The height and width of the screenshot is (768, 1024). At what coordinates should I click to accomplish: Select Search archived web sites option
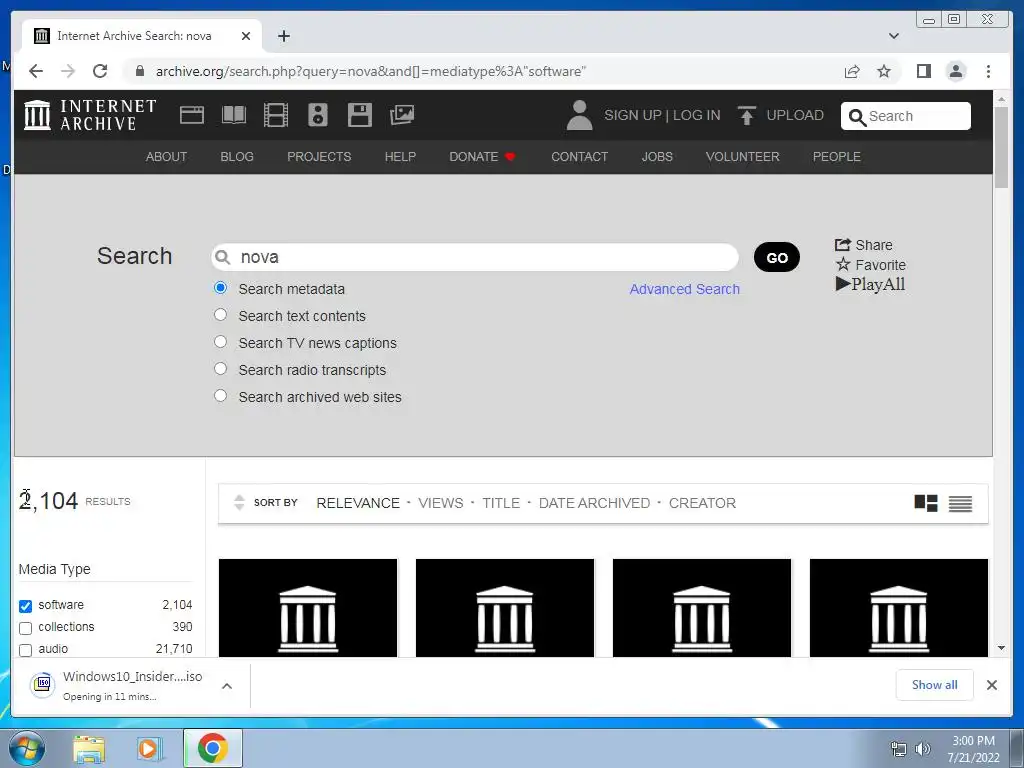(x=221, y=396)
